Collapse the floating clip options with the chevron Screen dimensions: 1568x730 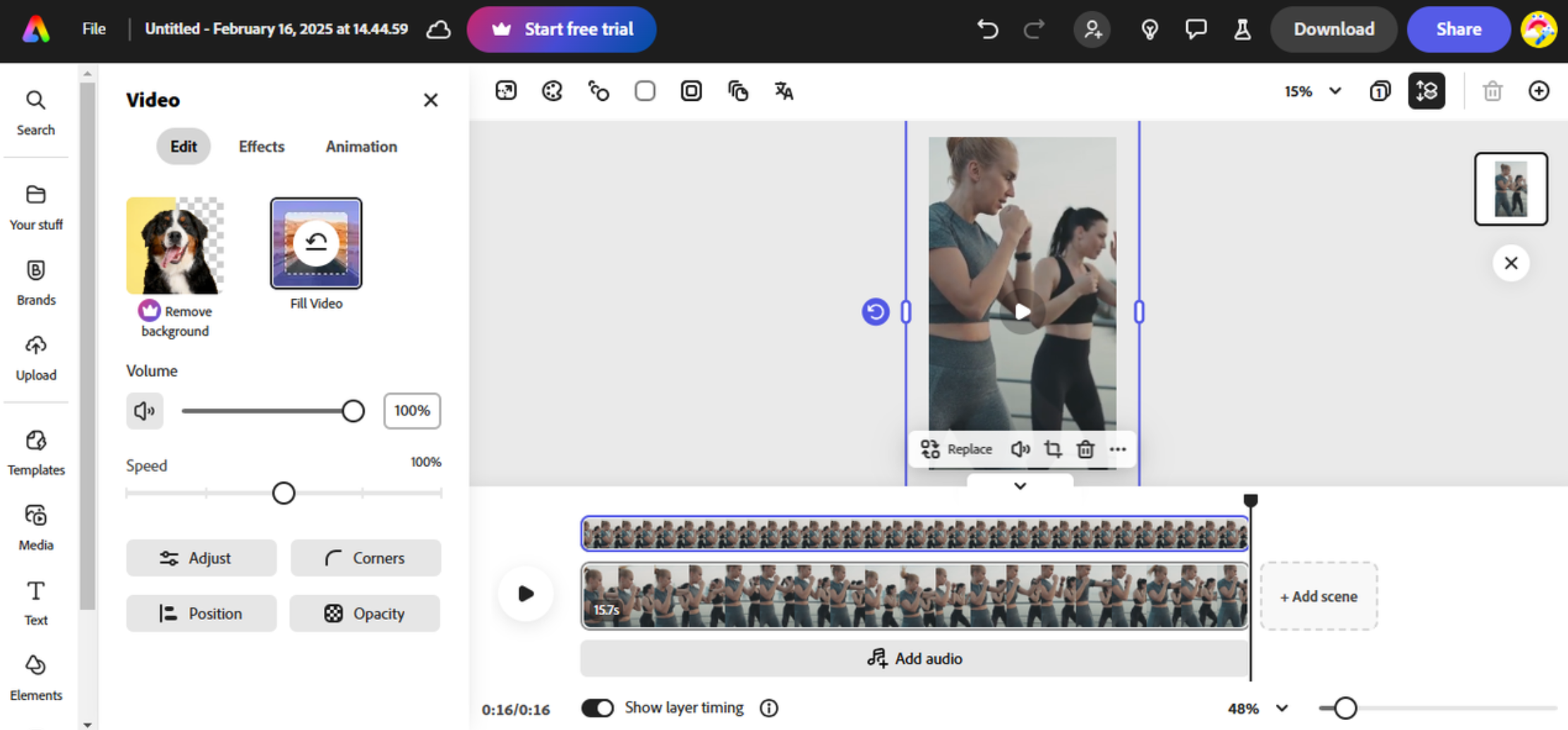click(x=1019, y=486)
